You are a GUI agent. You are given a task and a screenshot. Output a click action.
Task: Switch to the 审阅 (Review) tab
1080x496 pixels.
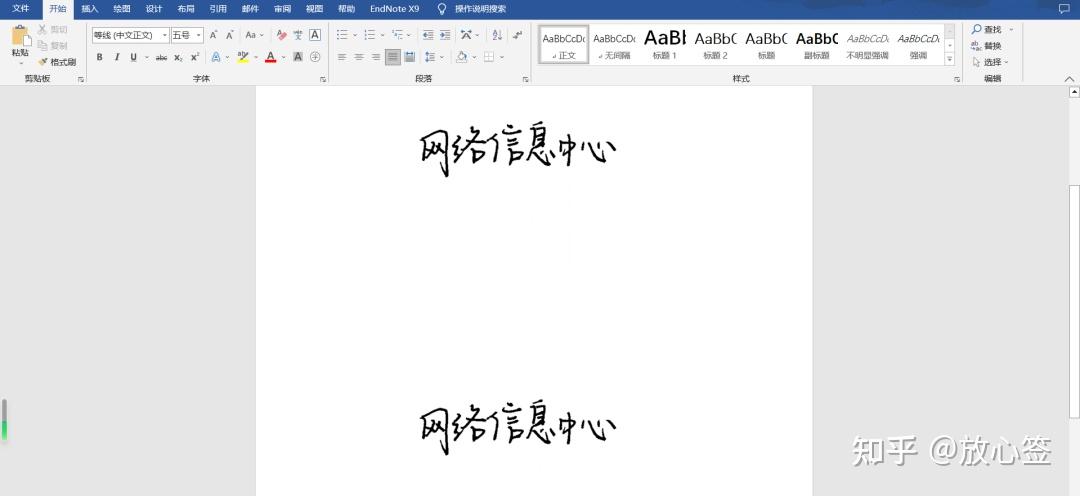tap(282, 9)
